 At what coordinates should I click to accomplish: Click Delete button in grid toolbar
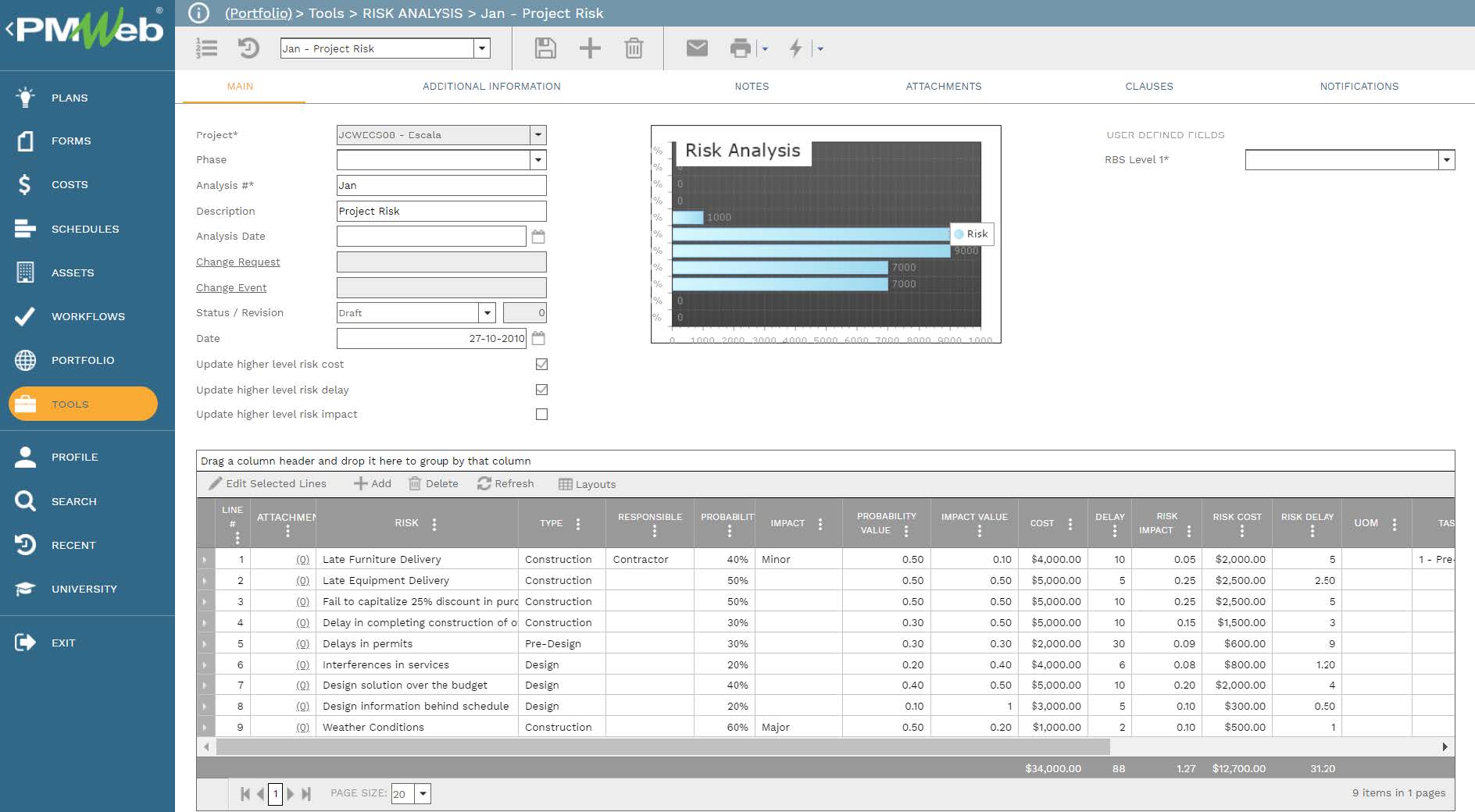click(x=434, y=483)
